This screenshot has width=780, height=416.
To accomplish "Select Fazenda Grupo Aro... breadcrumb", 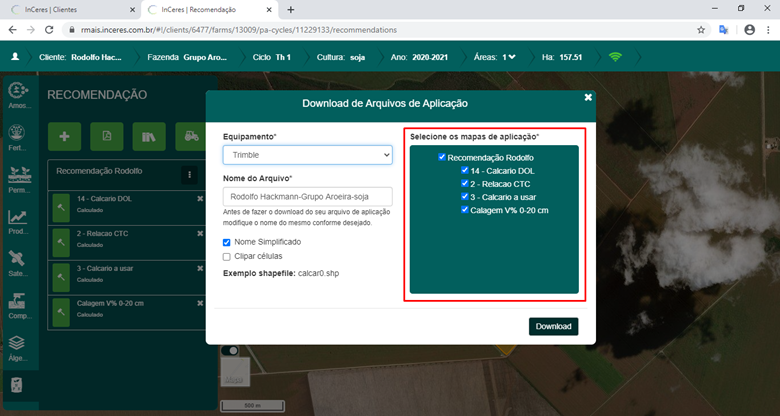I will (187, 57).
